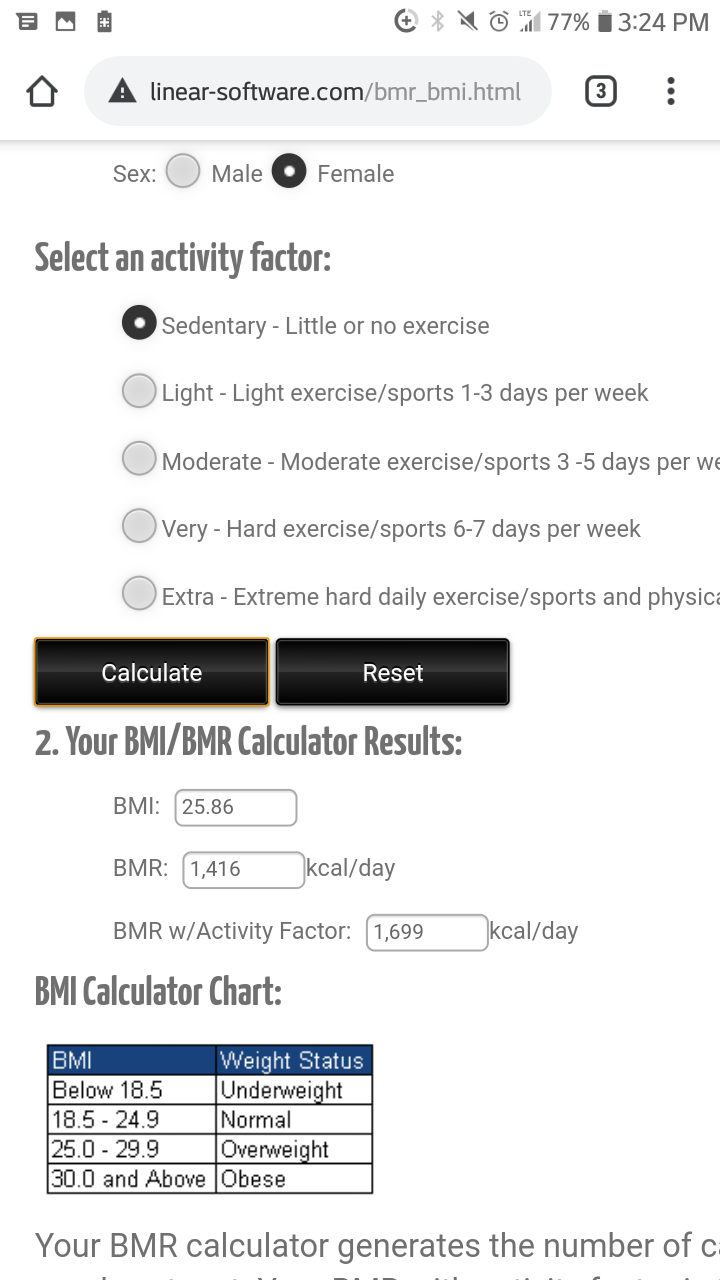
Task: Tap the alarm clock status icon
Action: [498, 22]
